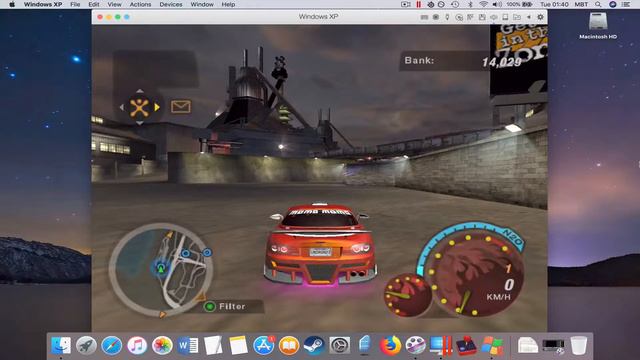Screen dimensions: 640x360
Task: Launch Microsoft Word from the dock
Action: 188,345
